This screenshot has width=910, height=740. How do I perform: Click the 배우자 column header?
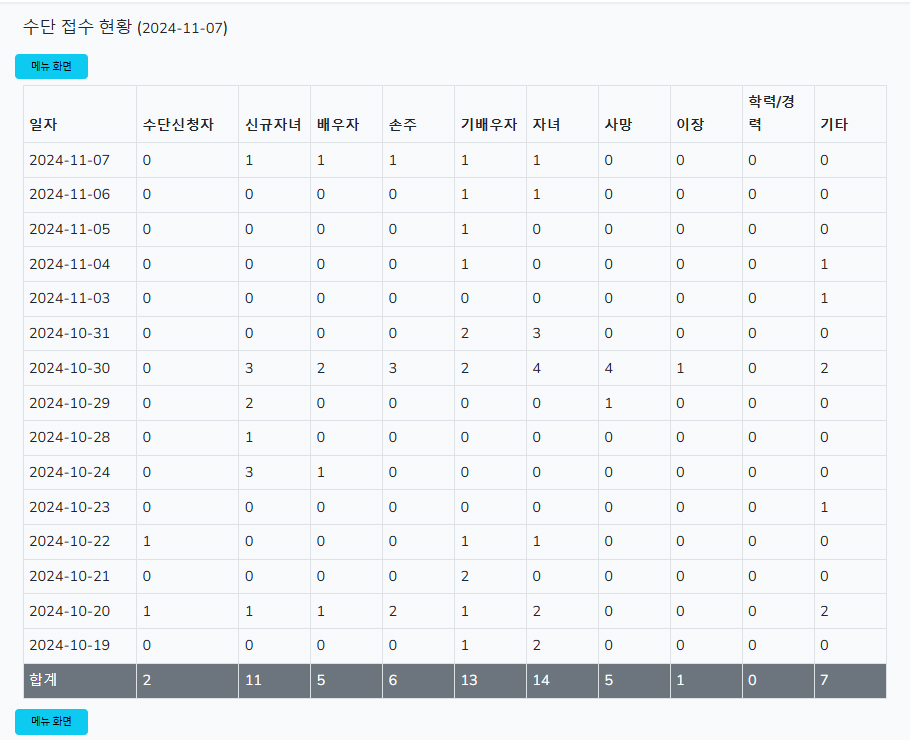pos(338,125)
